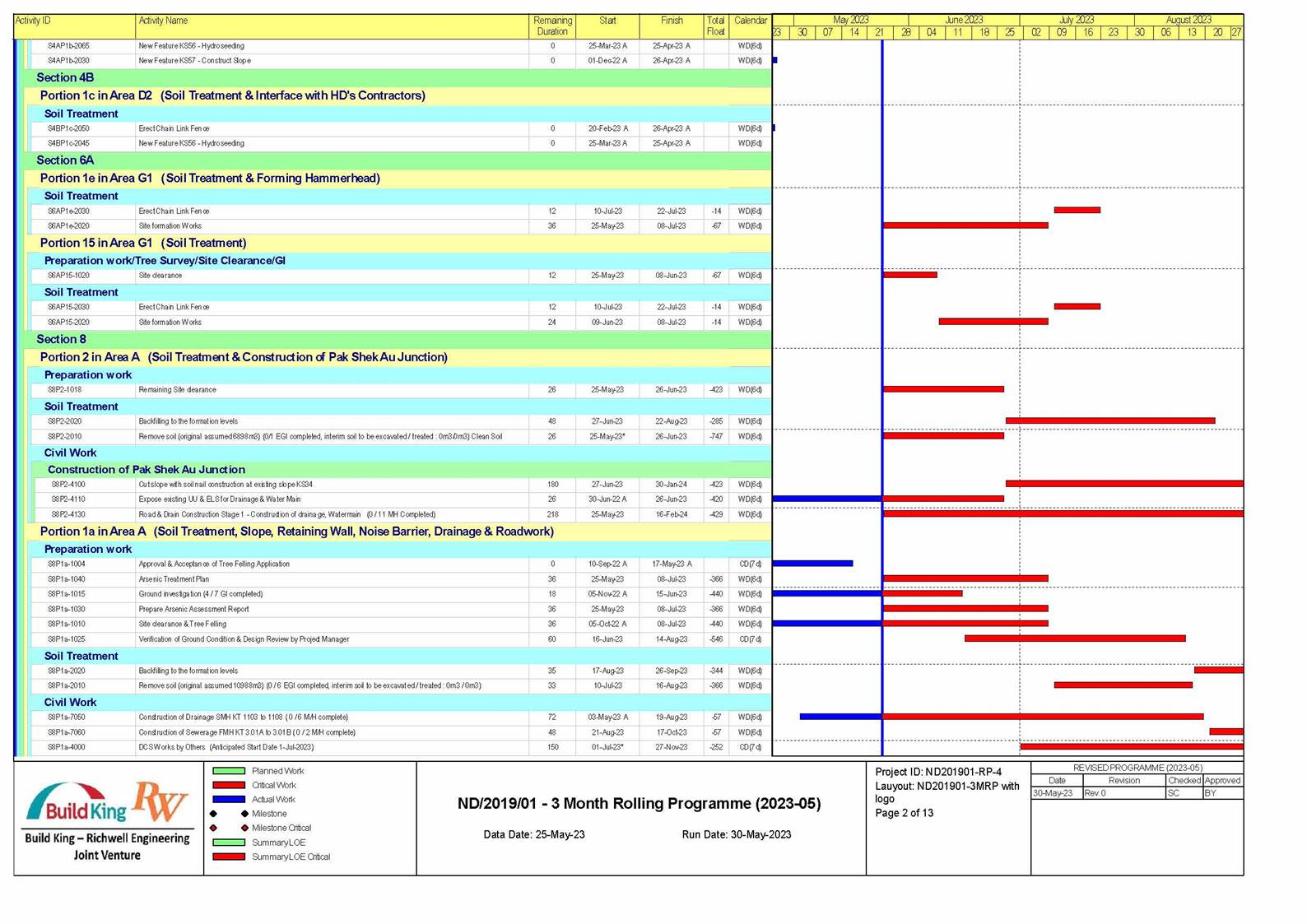Click the red bar for activity S8P1a-1025
This screenshot has width=1307, height=924.
coord(1074,638)
